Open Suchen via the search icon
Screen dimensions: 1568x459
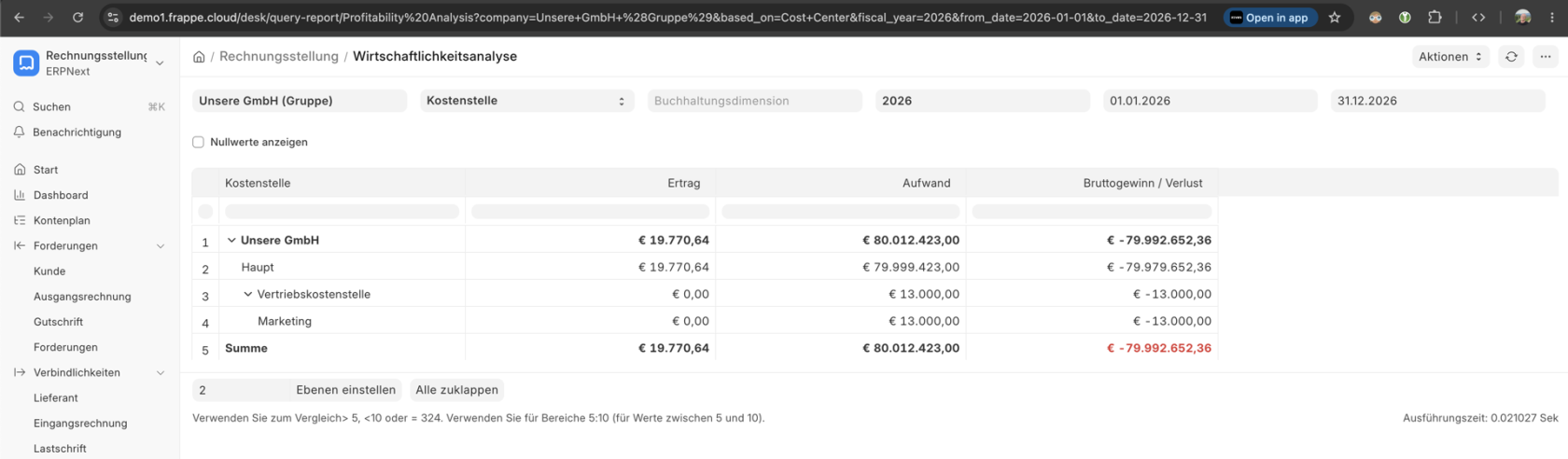(x=20, y=107)
